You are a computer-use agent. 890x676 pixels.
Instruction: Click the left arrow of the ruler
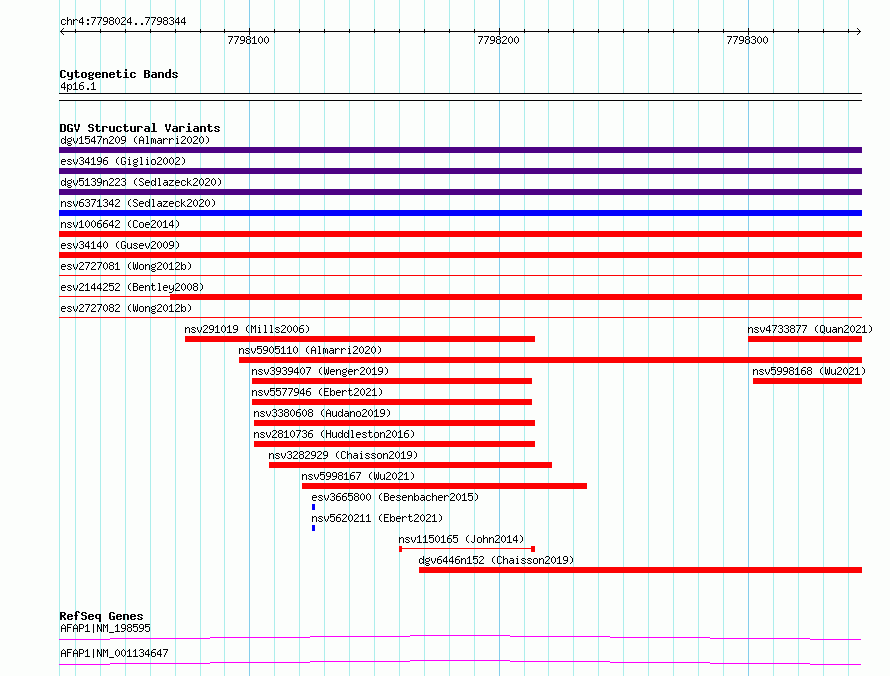coord(63,32)
